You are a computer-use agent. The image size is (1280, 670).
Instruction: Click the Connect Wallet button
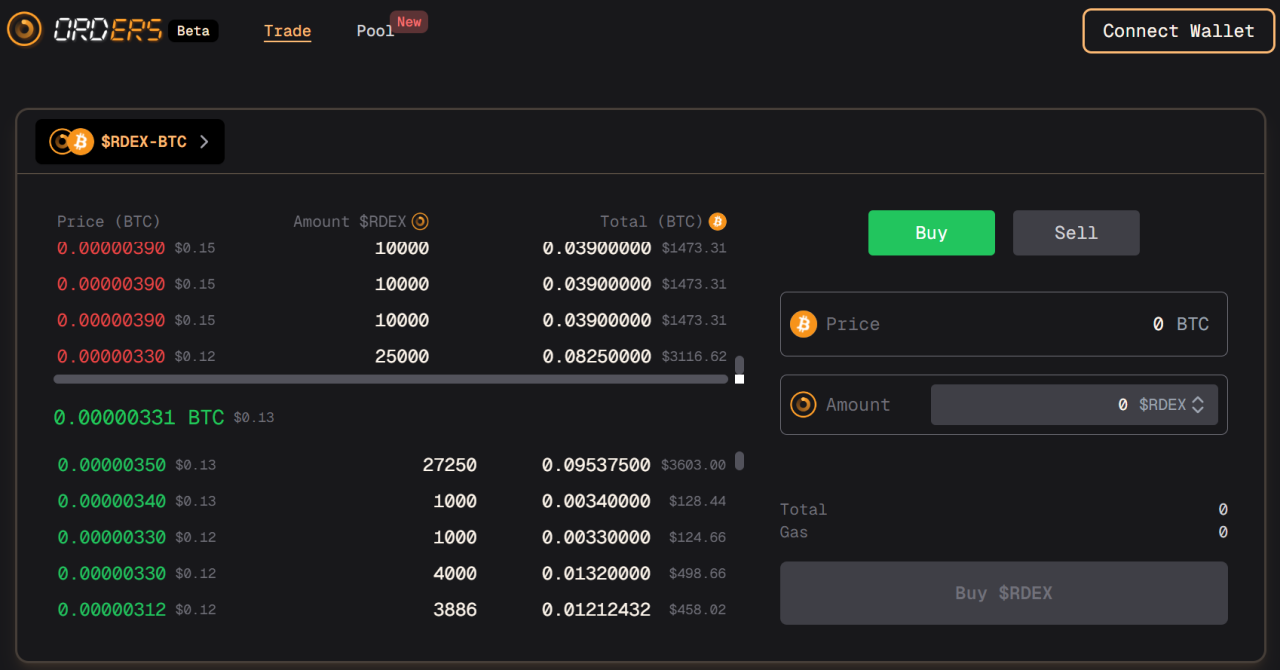coord(1178,30)
